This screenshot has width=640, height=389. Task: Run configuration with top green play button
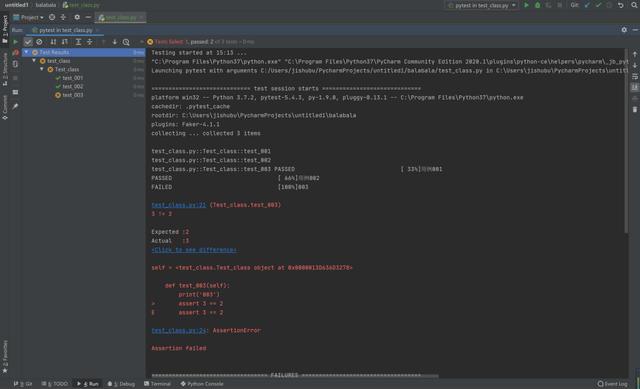[526, 5]
